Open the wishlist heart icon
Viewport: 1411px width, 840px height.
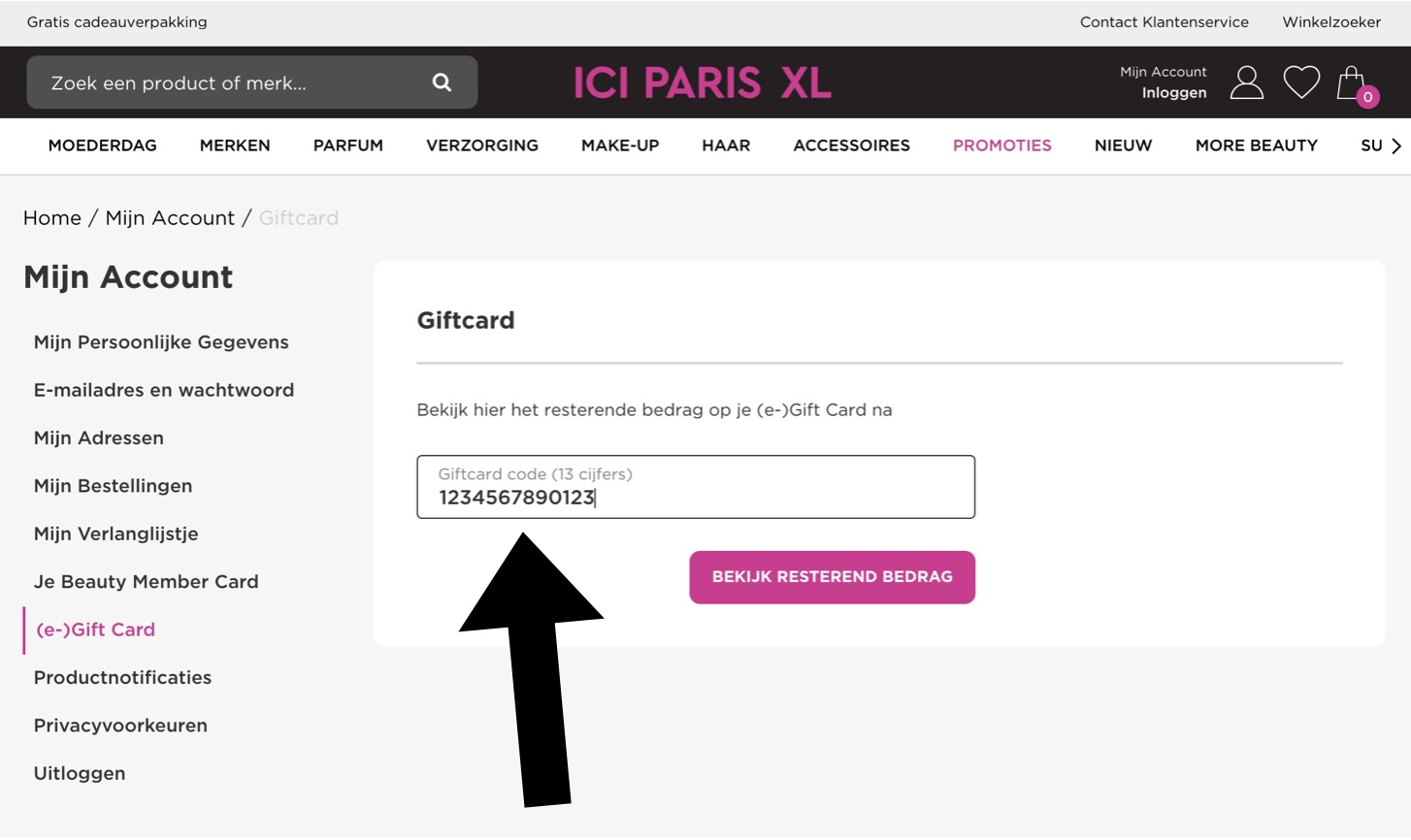1302,82
